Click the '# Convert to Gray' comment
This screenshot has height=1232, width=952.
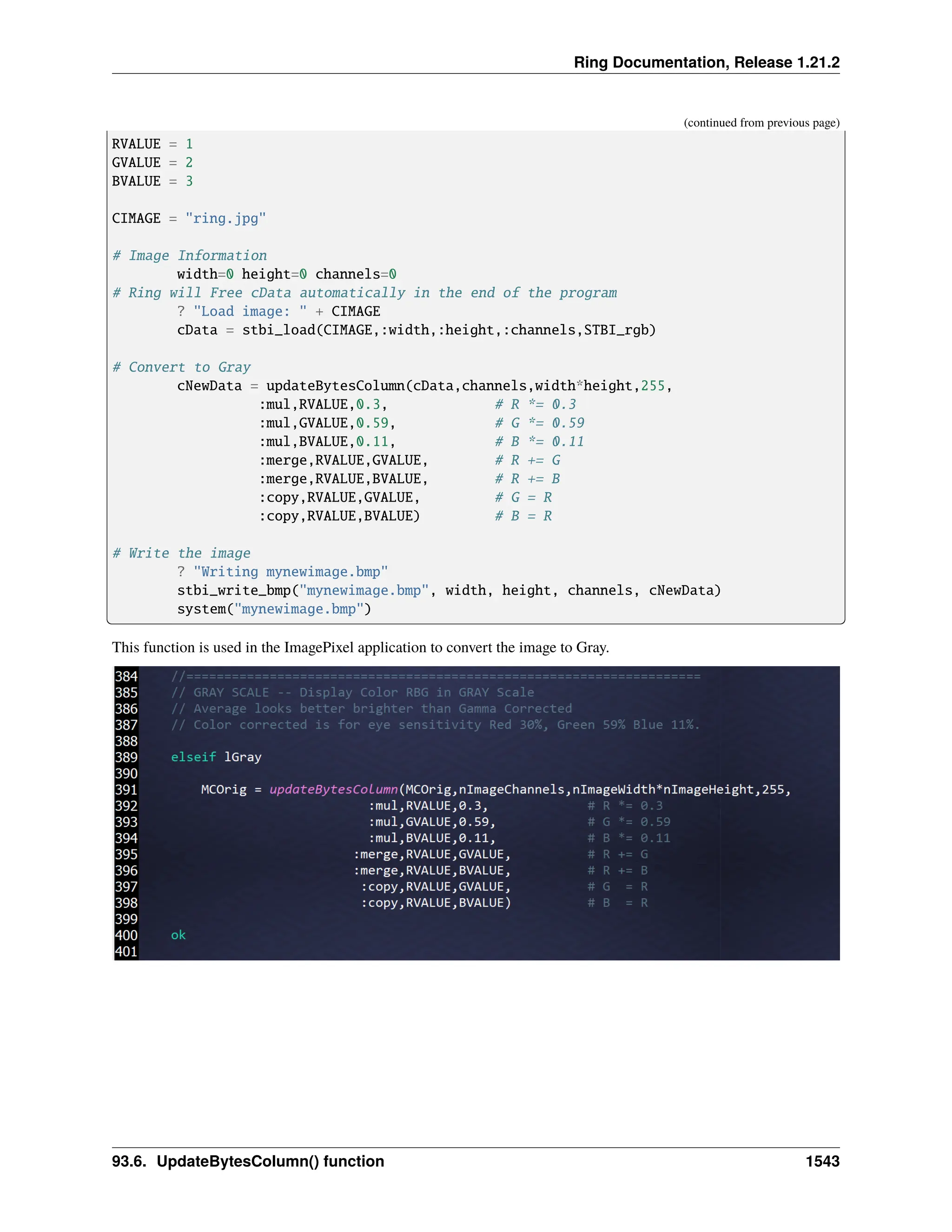(x=182, y=367)
